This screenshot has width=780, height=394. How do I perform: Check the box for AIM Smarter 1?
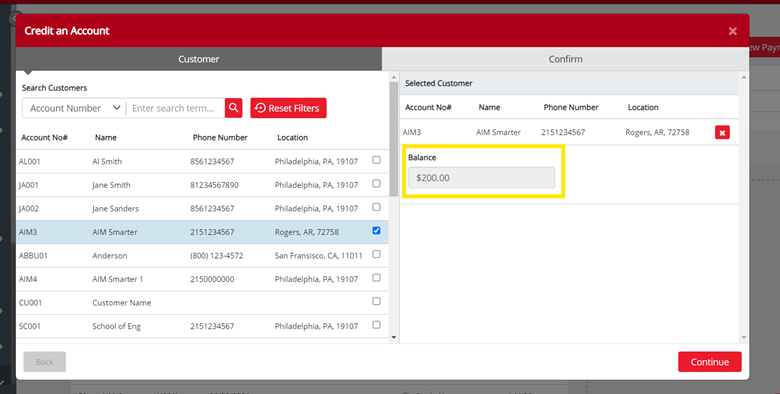[377, 278]
